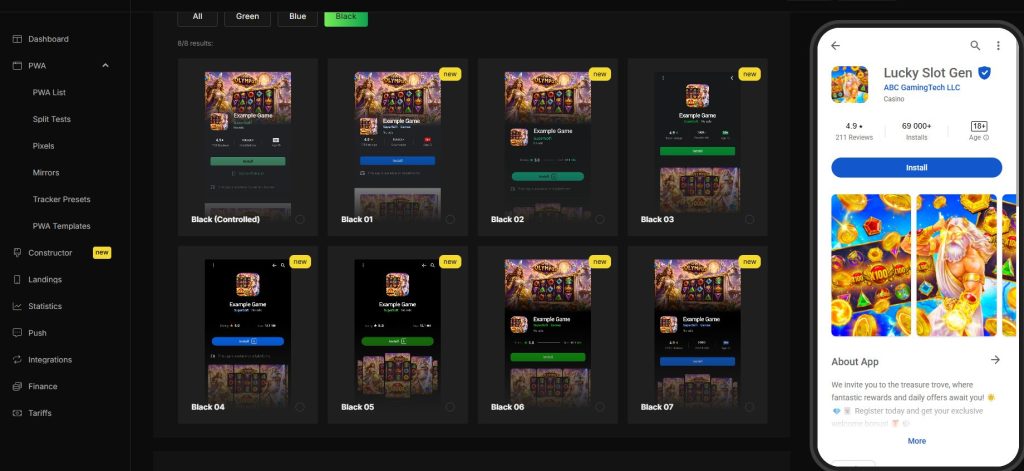Screen dimensions: 1024x471
Task: Open the Dashboard sidebar icon
Action: click(18, 39)
